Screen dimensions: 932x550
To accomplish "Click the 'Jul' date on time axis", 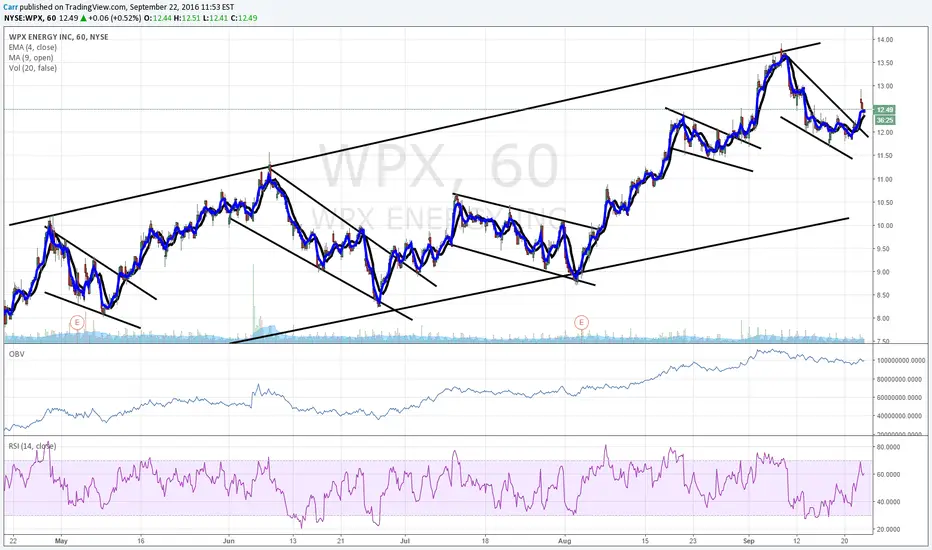I will [405, 541].
